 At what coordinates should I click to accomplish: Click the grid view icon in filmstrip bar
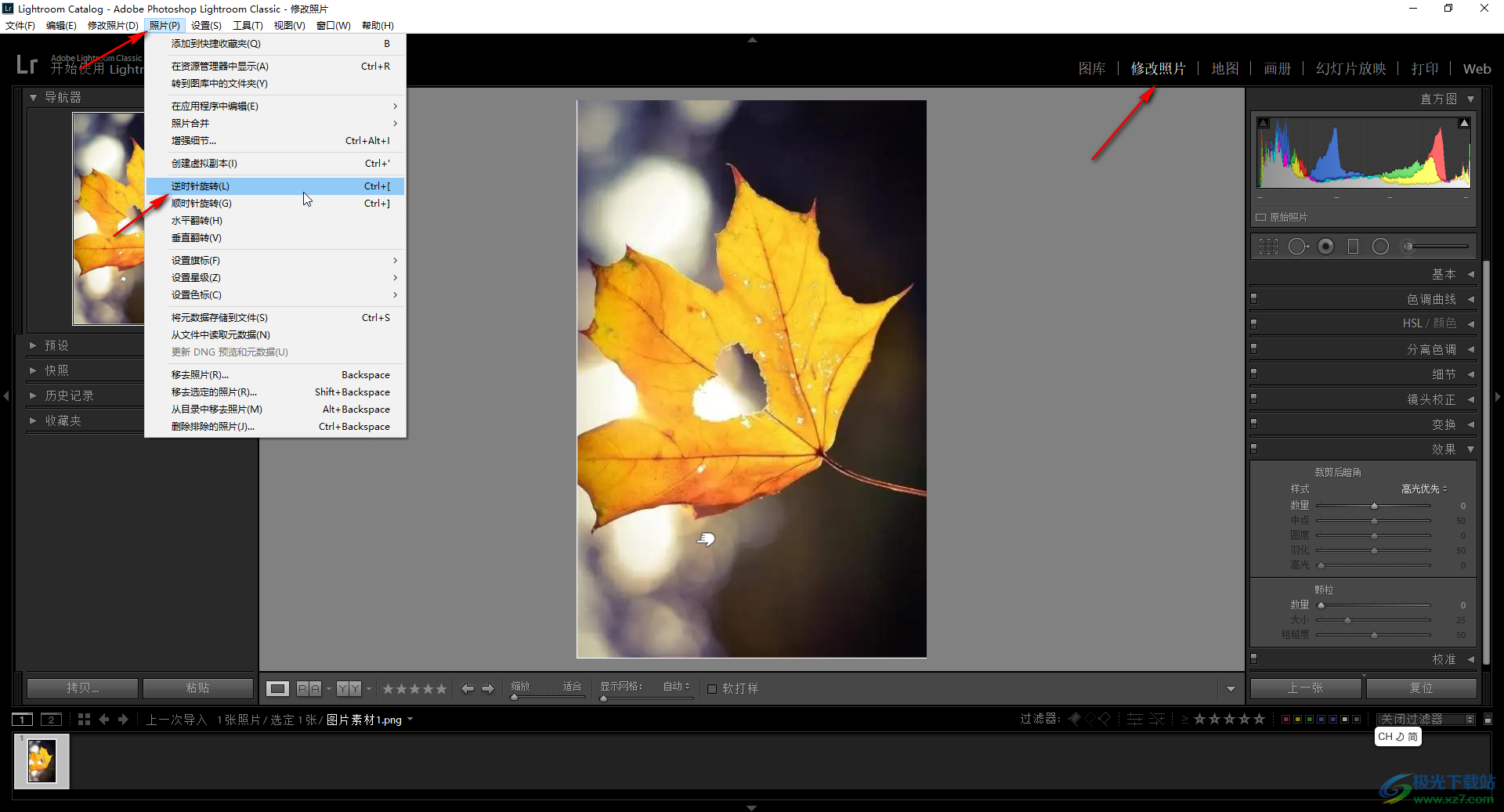[x=84, y=719]
